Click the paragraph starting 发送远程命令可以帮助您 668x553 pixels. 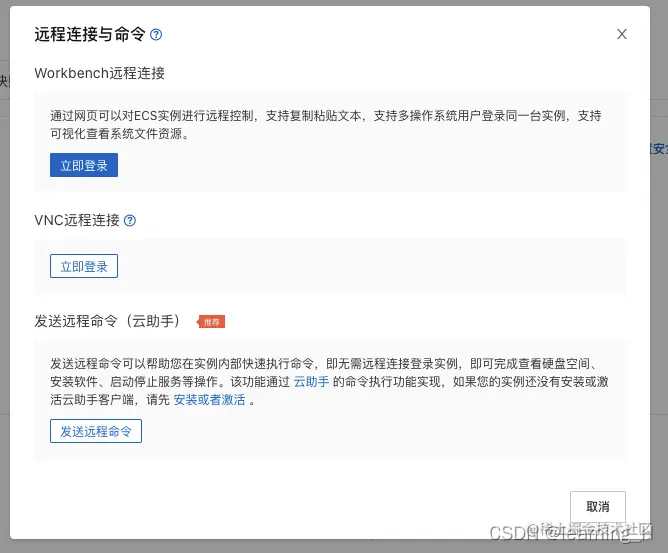click(329, 382)
